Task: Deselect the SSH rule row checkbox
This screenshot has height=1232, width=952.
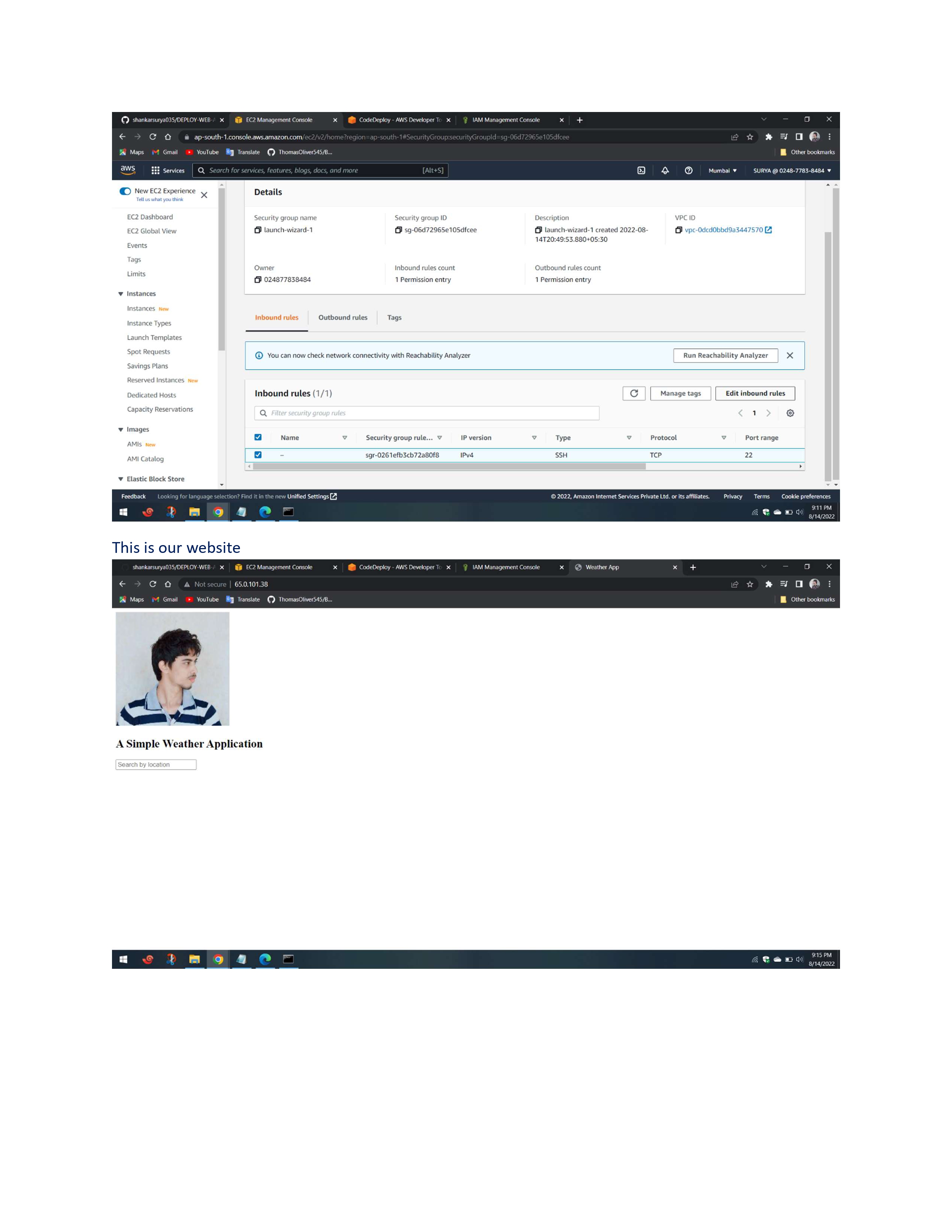Action: (x=258, y=455)
